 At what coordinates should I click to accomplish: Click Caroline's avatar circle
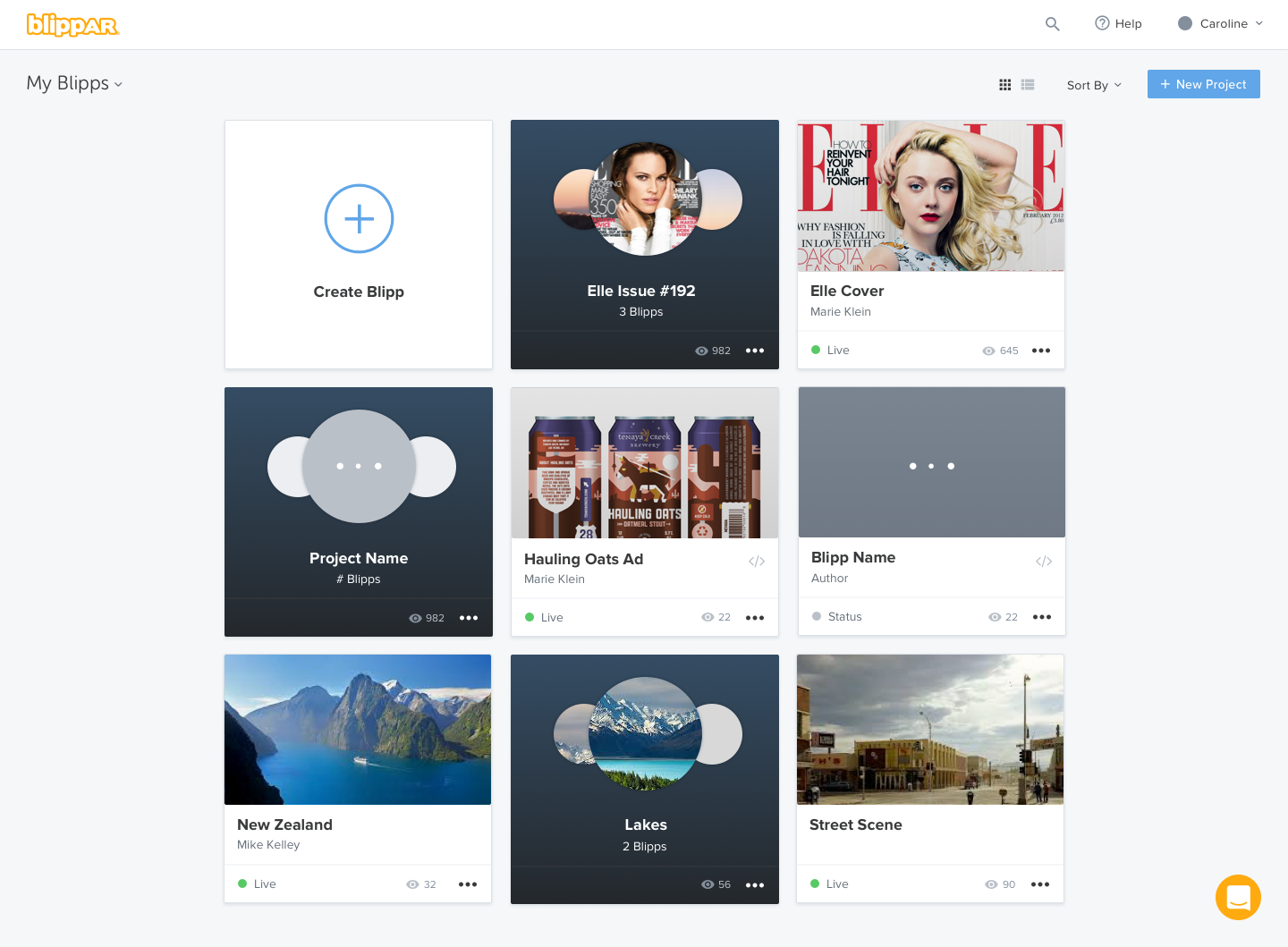pyautogui.click(x=1185, y=23)
